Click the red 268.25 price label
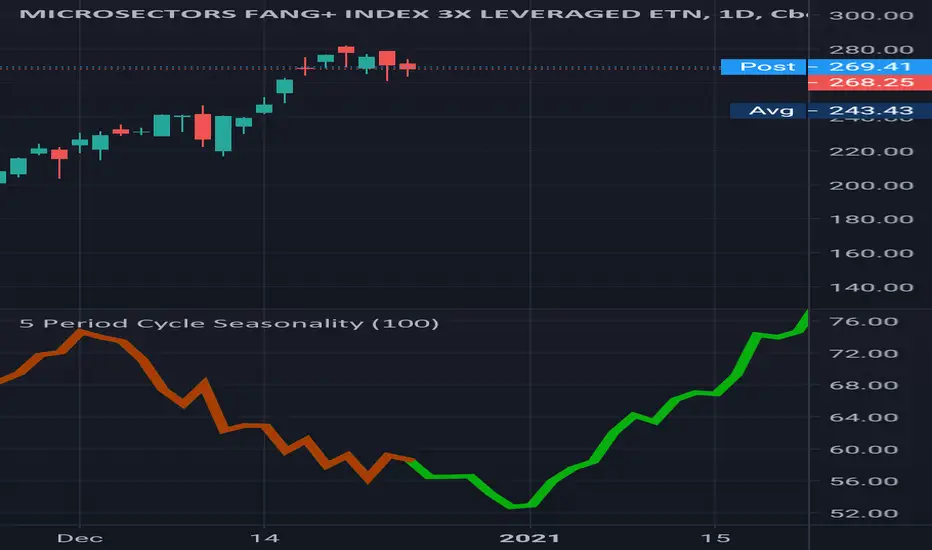This screenshot has width=932, height=550. 870,82
